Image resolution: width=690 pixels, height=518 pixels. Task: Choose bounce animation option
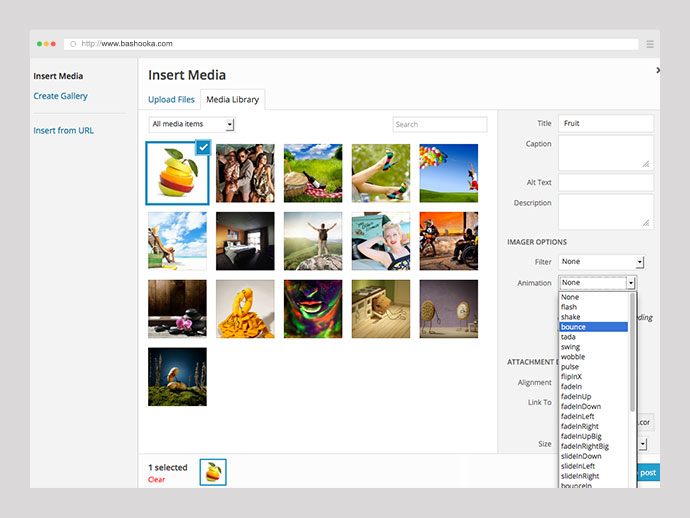pos(593,327)
